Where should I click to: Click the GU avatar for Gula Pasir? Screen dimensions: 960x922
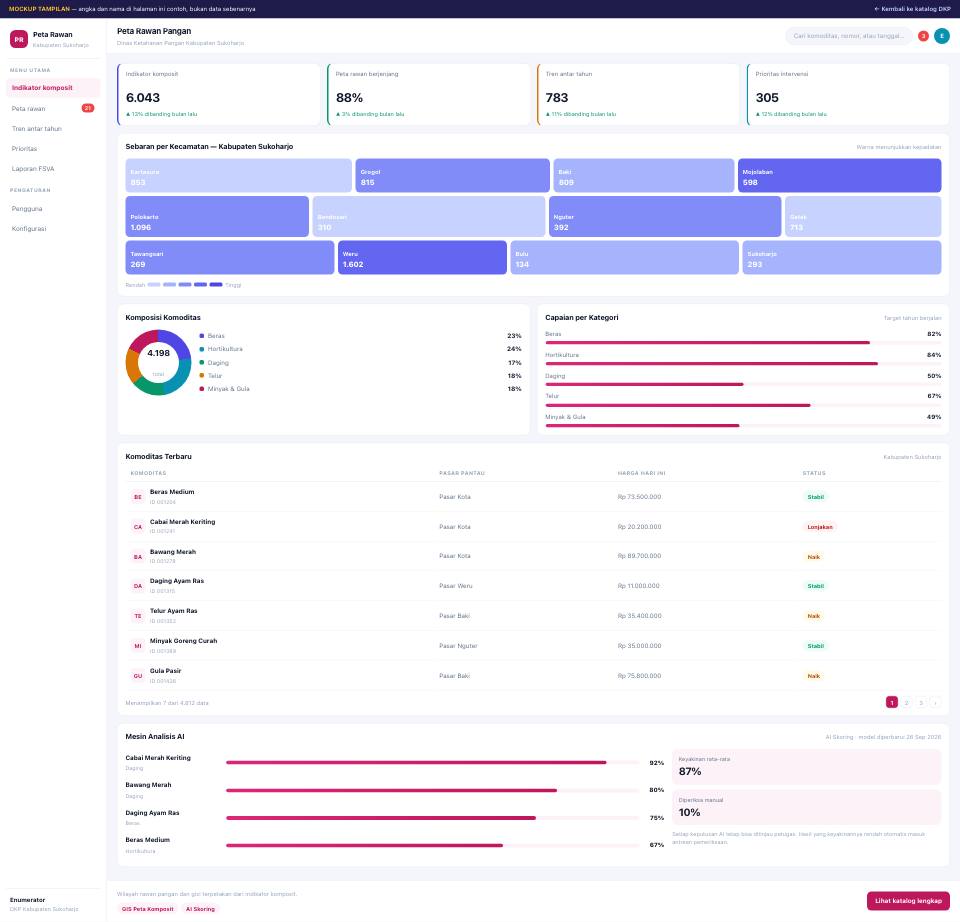(138, 677)
